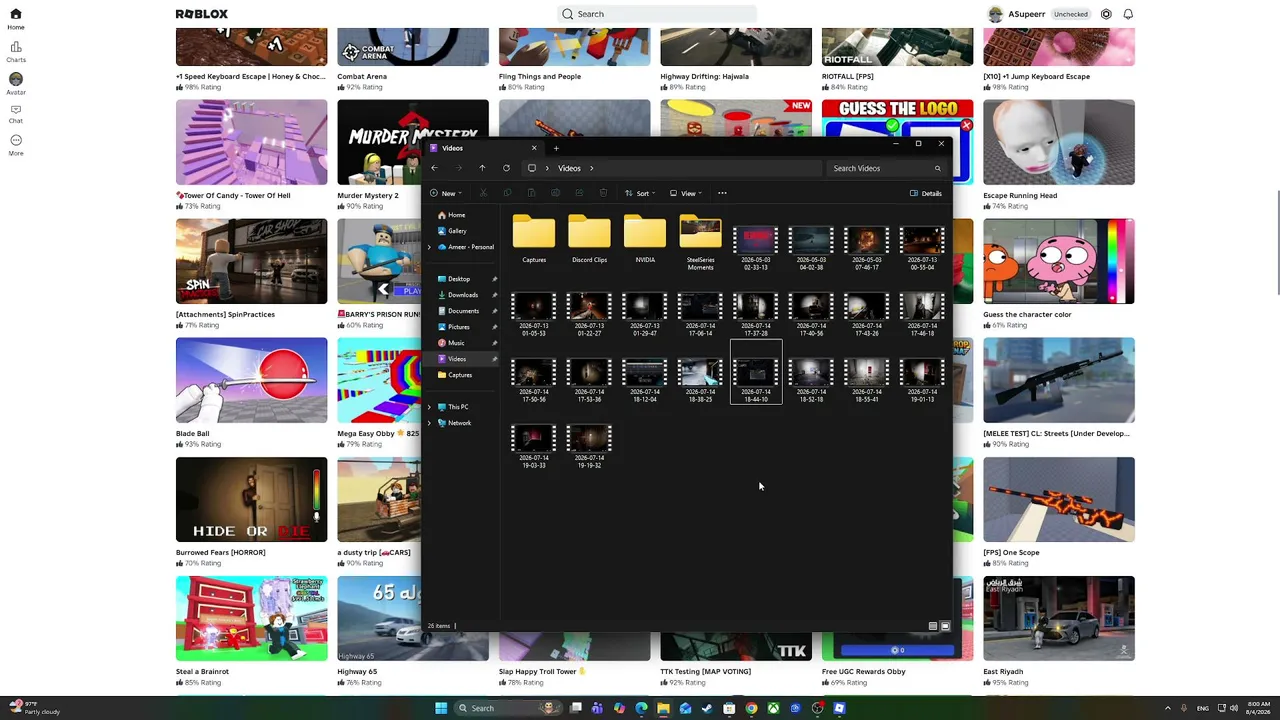Open the Hide or Die Burrowed Fears thumbnail
1280x720 pixels.
click(251, 499)
